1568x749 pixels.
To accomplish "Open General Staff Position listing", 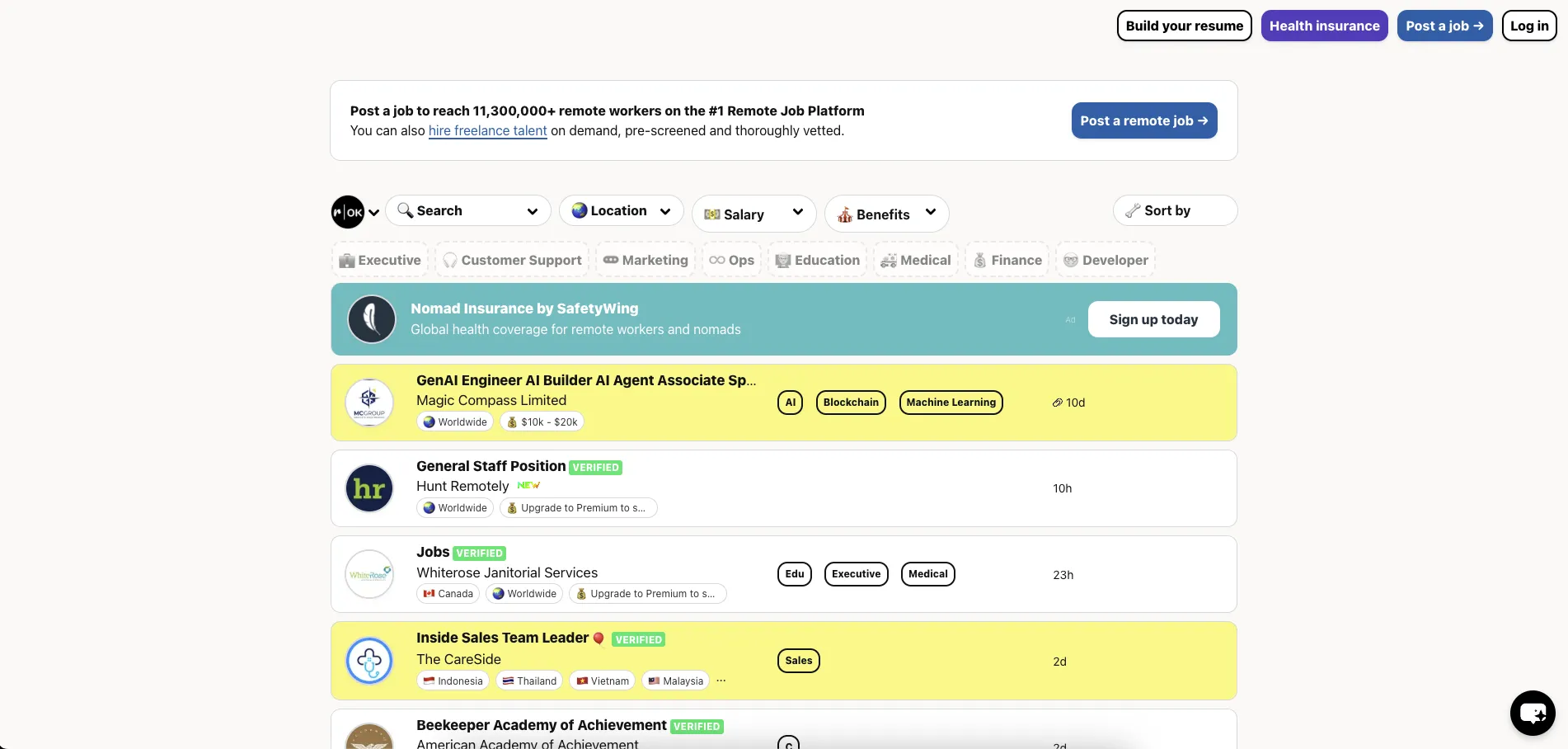I will (491, 466).
